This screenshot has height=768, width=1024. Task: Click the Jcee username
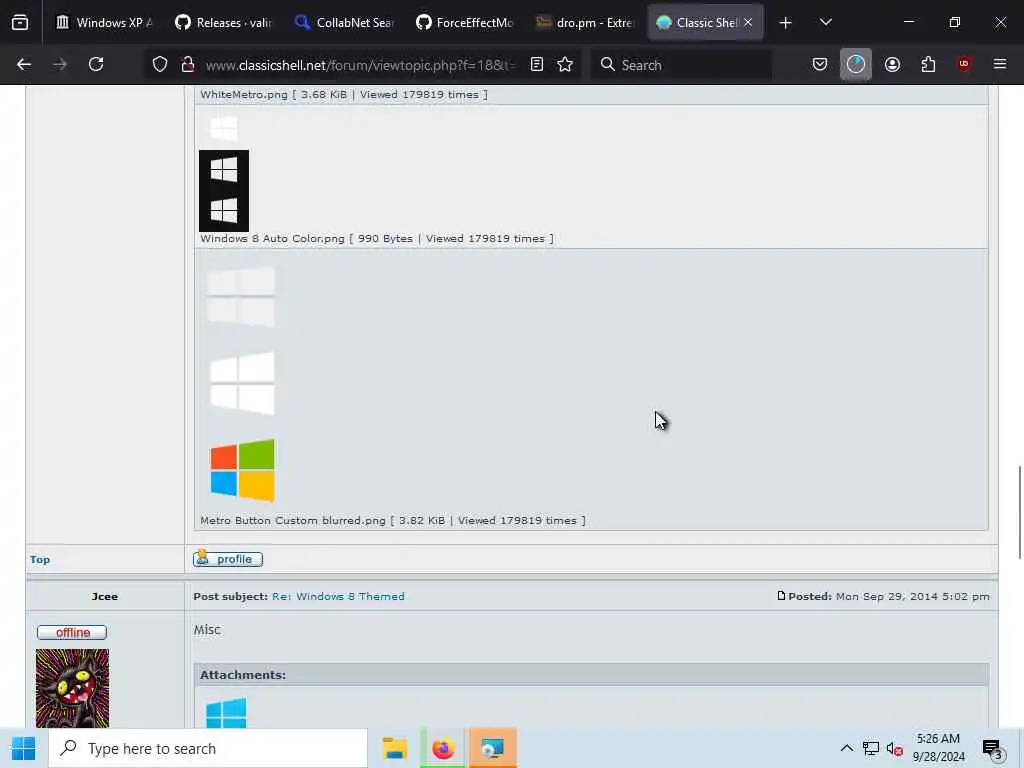[x=104, y=596]
